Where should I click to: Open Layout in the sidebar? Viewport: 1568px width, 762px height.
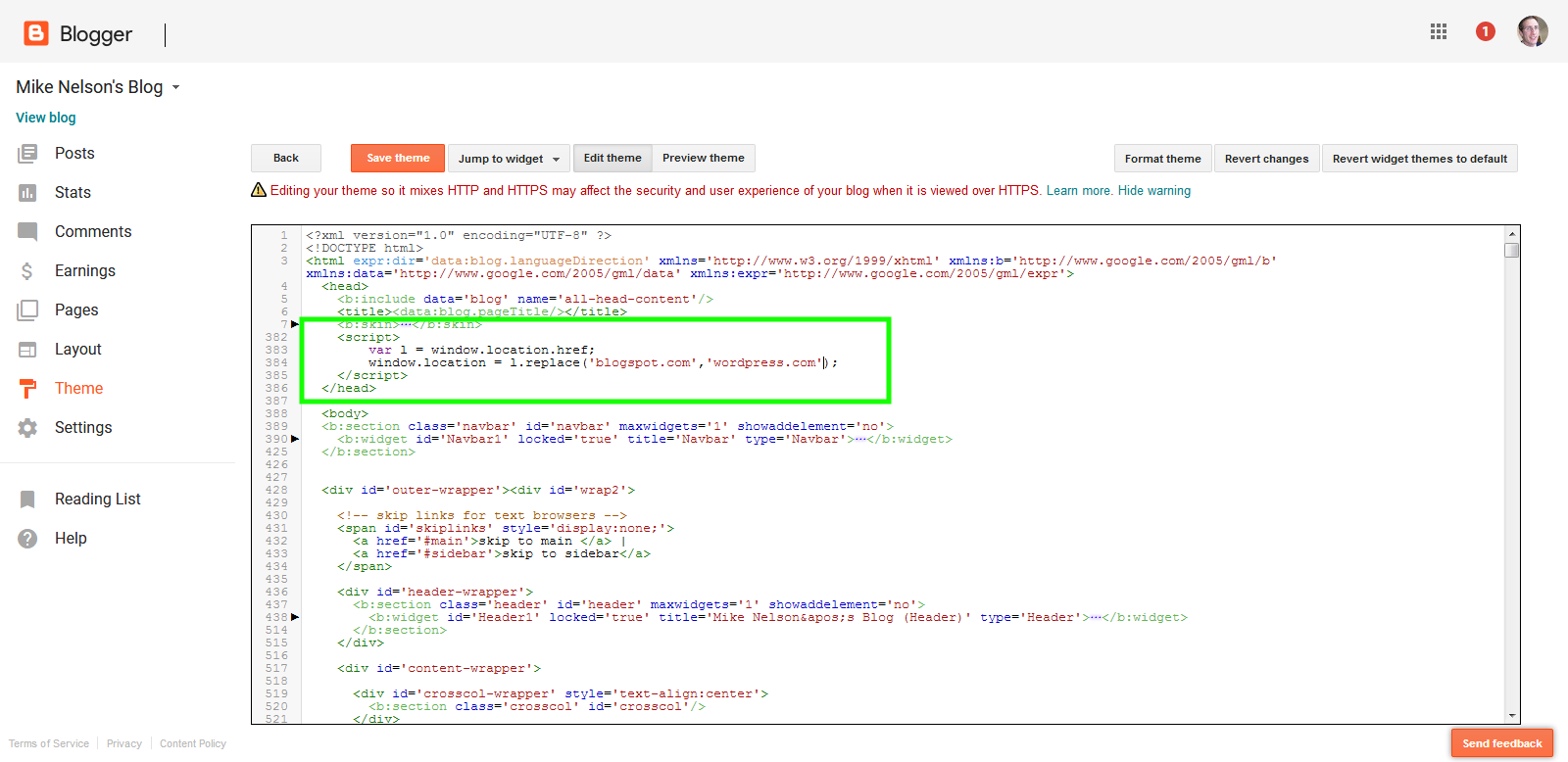click(x=78, y=350)
